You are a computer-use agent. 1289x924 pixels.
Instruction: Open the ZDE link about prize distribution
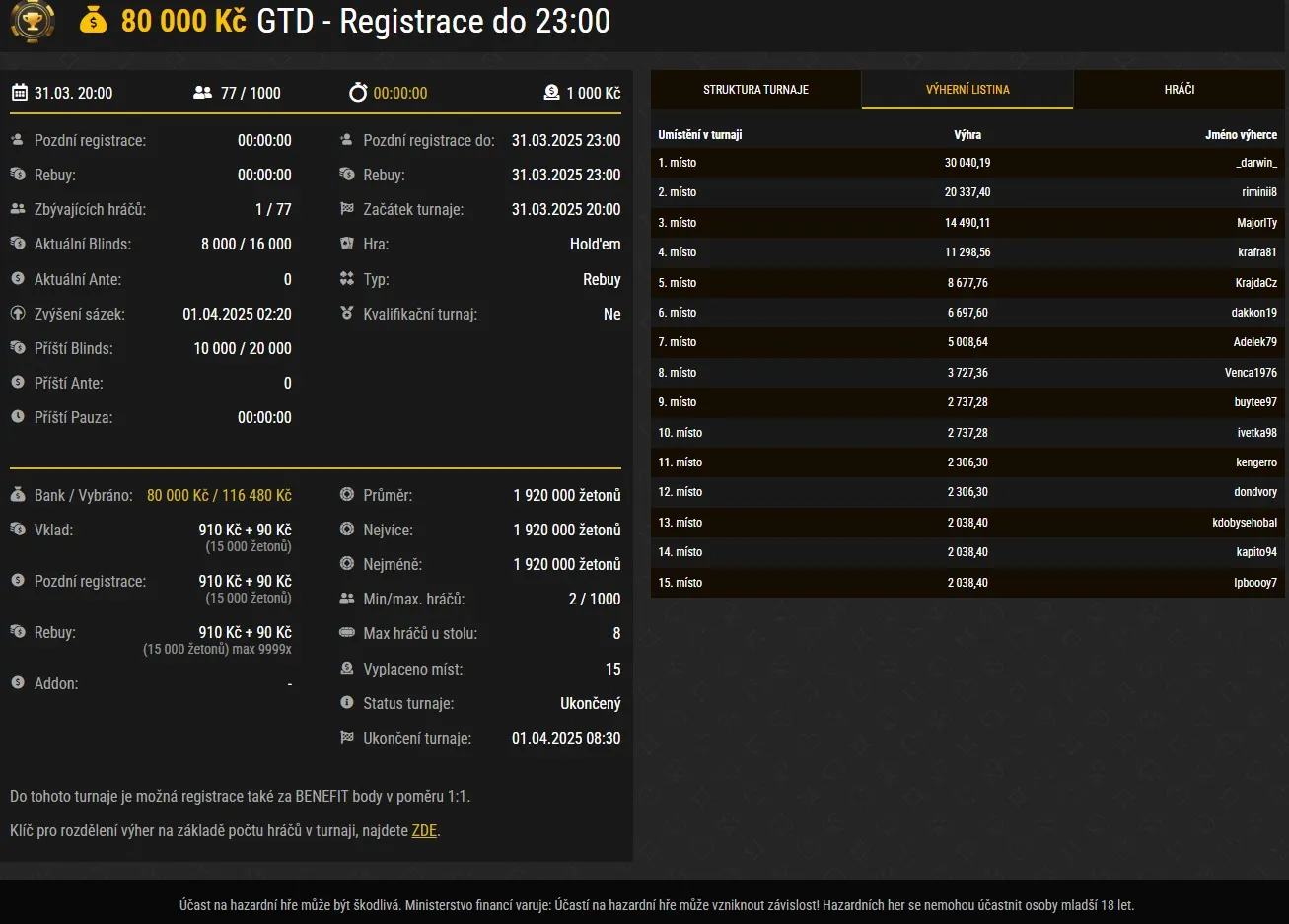pos(424,830)
